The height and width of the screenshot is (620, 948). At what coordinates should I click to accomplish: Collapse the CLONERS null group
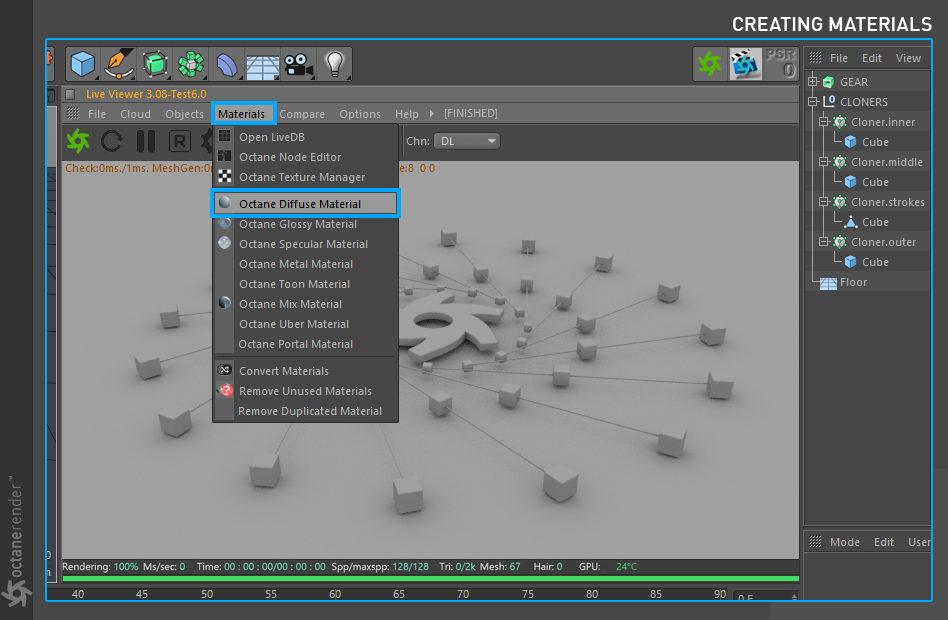813,102
